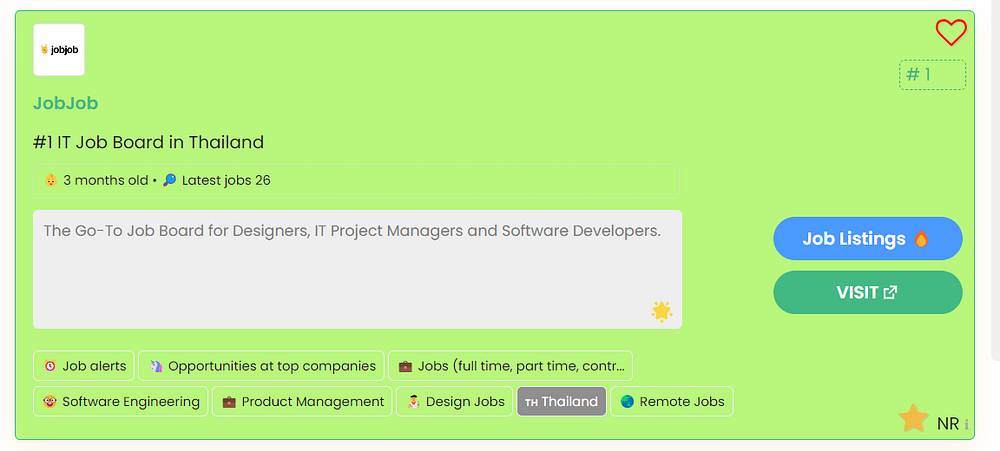Select the Job alerts tag

tap(84, 366)
